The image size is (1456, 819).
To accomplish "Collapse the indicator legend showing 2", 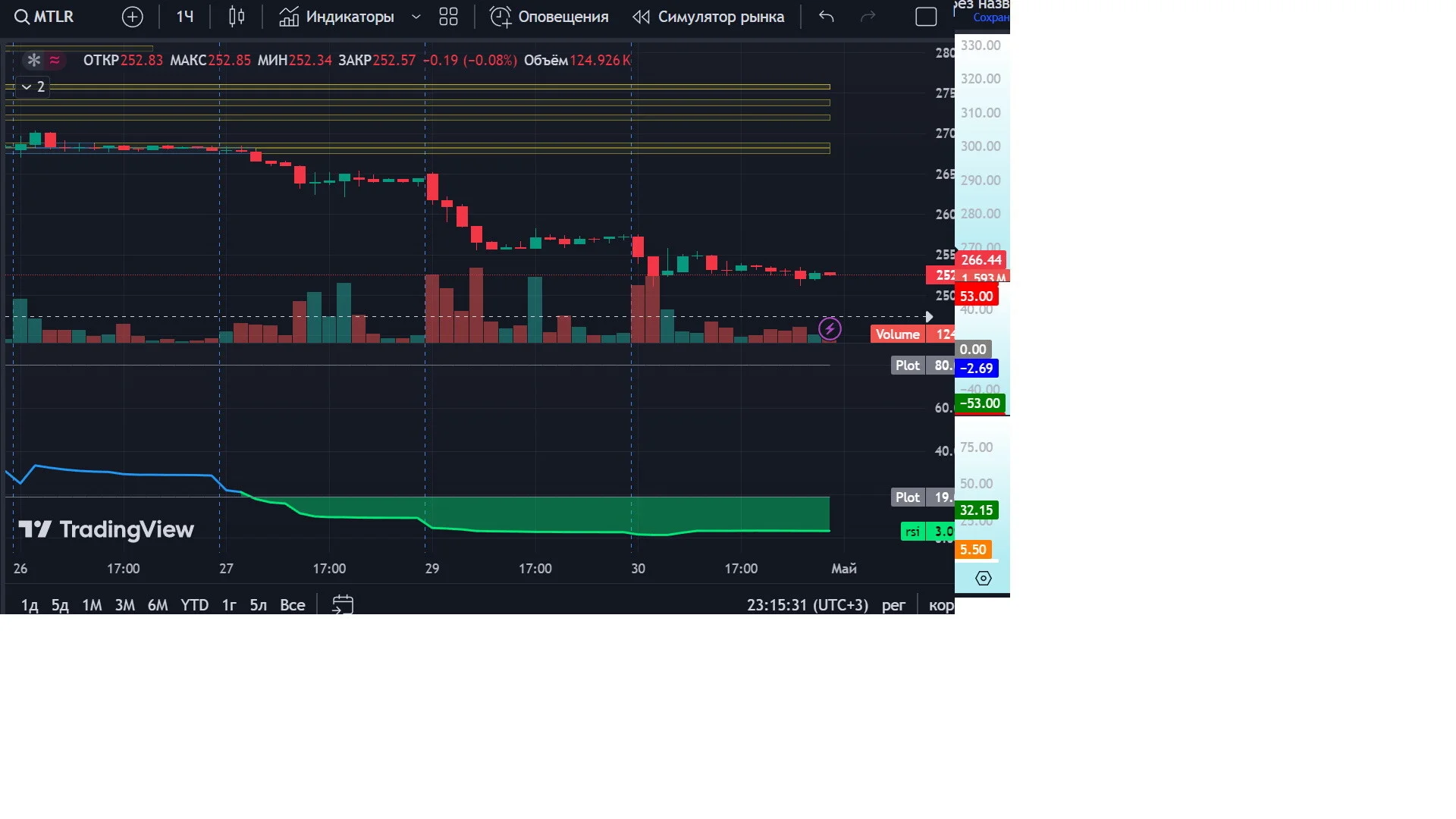I will (x=33, y=87).
